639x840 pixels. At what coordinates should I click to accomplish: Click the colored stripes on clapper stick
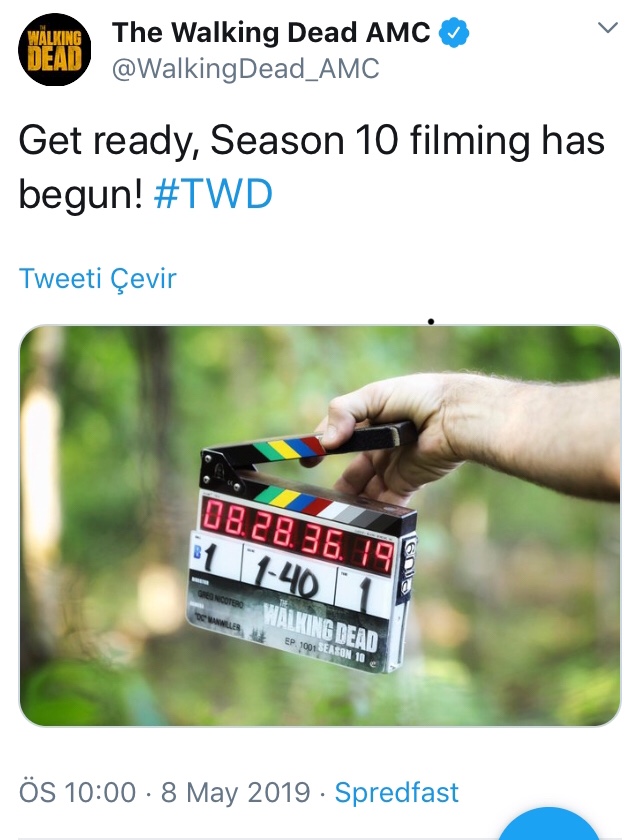289,449
